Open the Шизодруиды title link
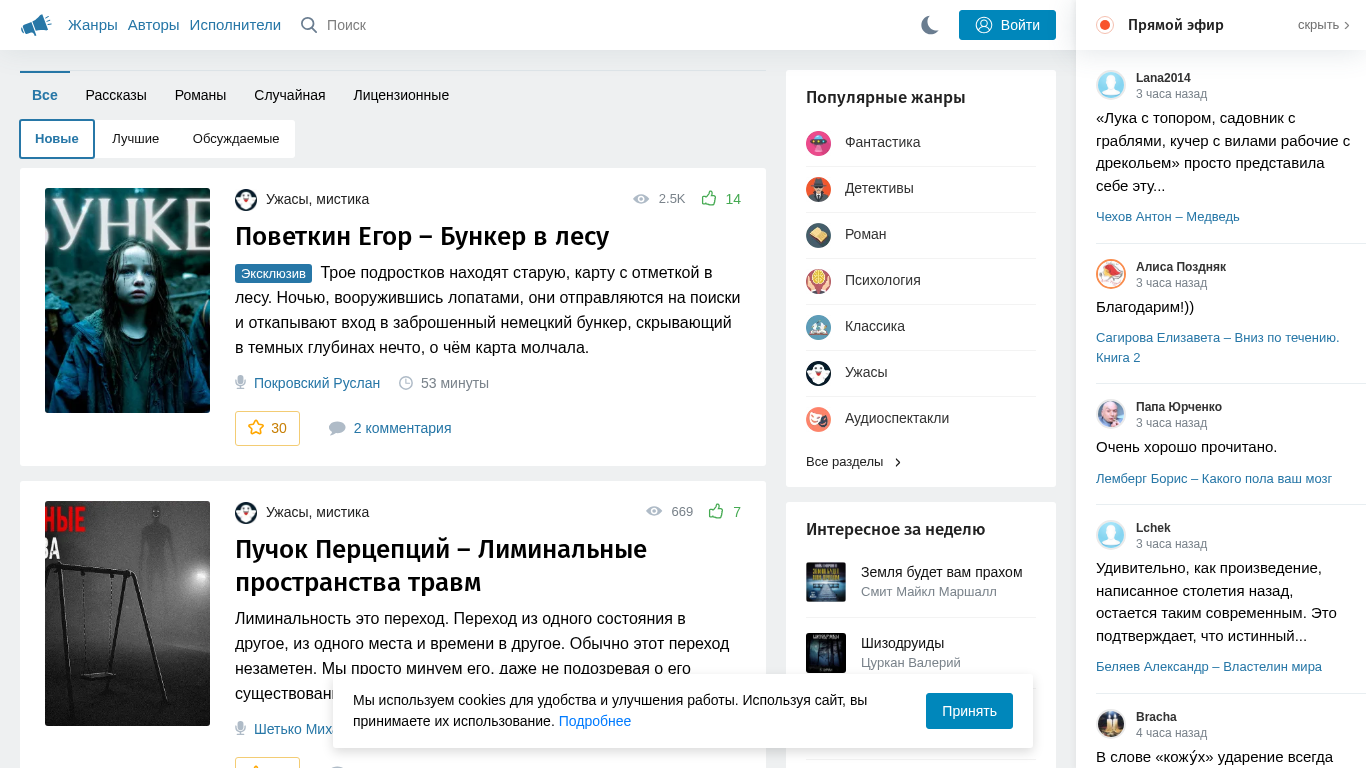The width and height of the screenshot is (1366, 768). coord(902,643)
